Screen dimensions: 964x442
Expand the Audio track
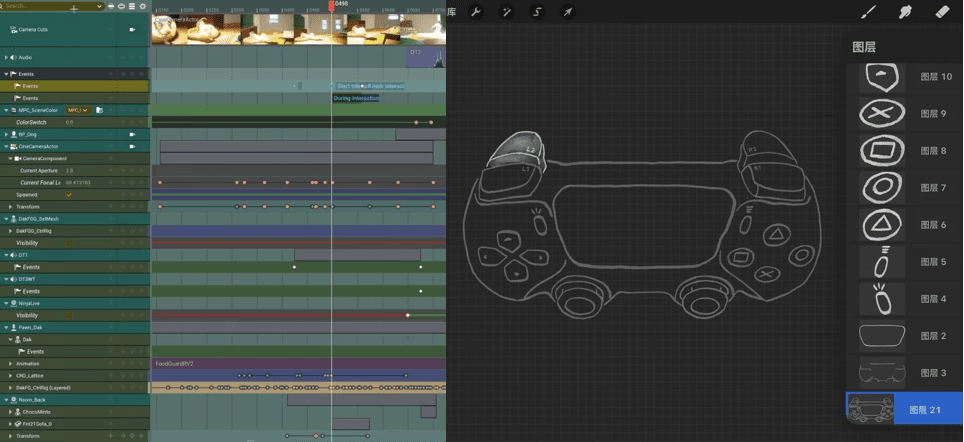tap(6, 57)
